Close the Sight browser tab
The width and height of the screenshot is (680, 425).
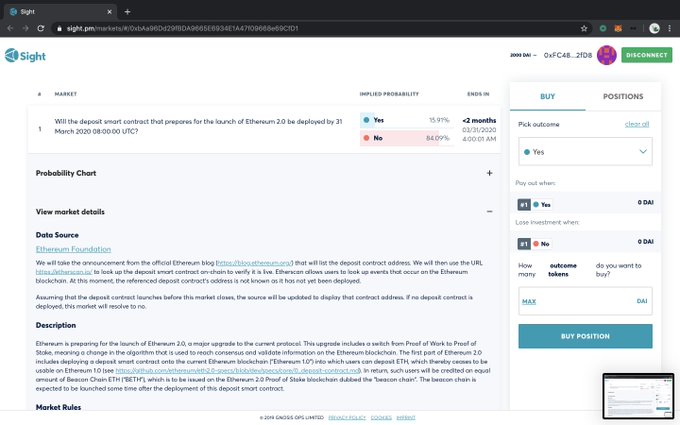109,12
